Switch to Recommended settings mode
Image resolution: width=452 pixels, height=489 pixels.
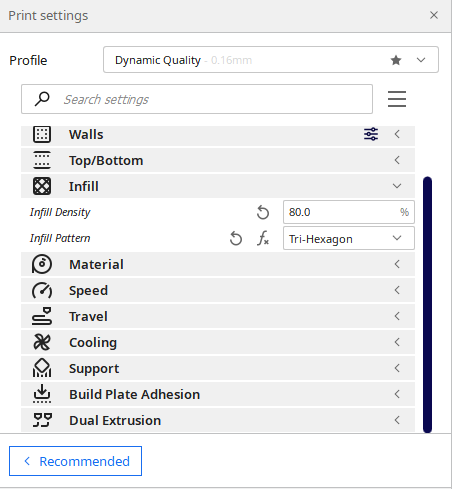(75, 461)
